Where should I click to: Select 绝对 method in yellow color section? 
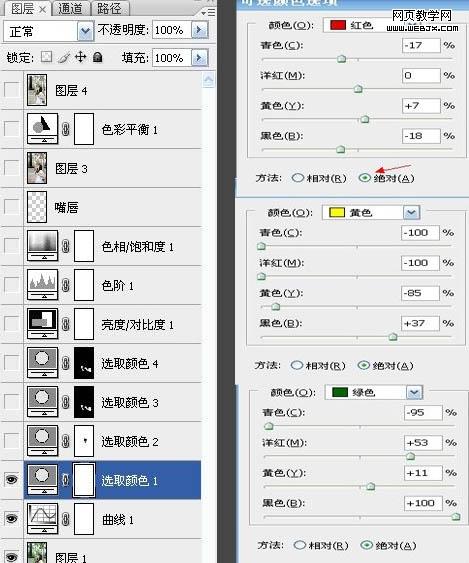(x=363, y=365)
